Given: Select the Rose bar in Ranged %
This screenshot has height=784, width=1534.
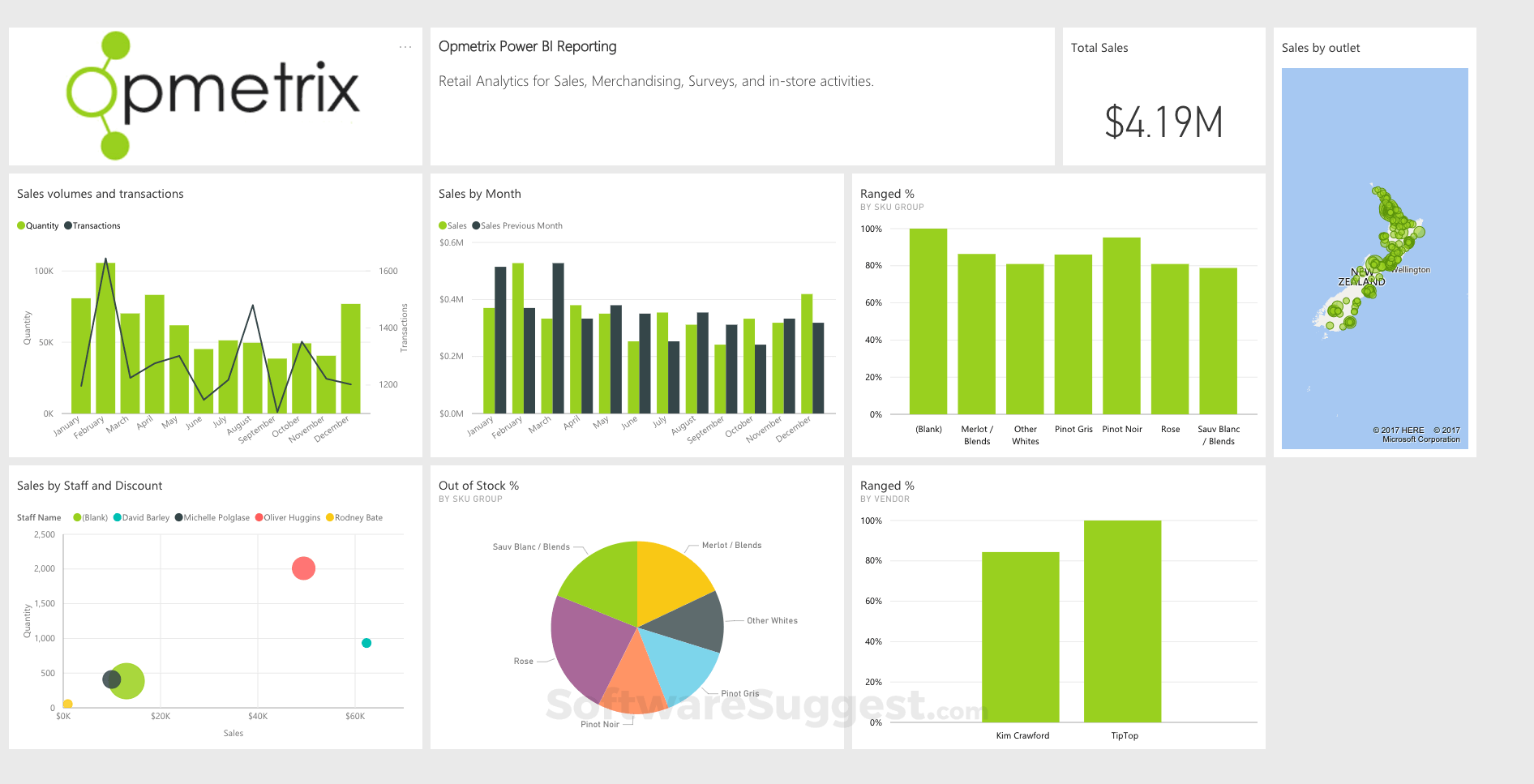Looking at the screenshot, I should click(x=1170, y=339).
